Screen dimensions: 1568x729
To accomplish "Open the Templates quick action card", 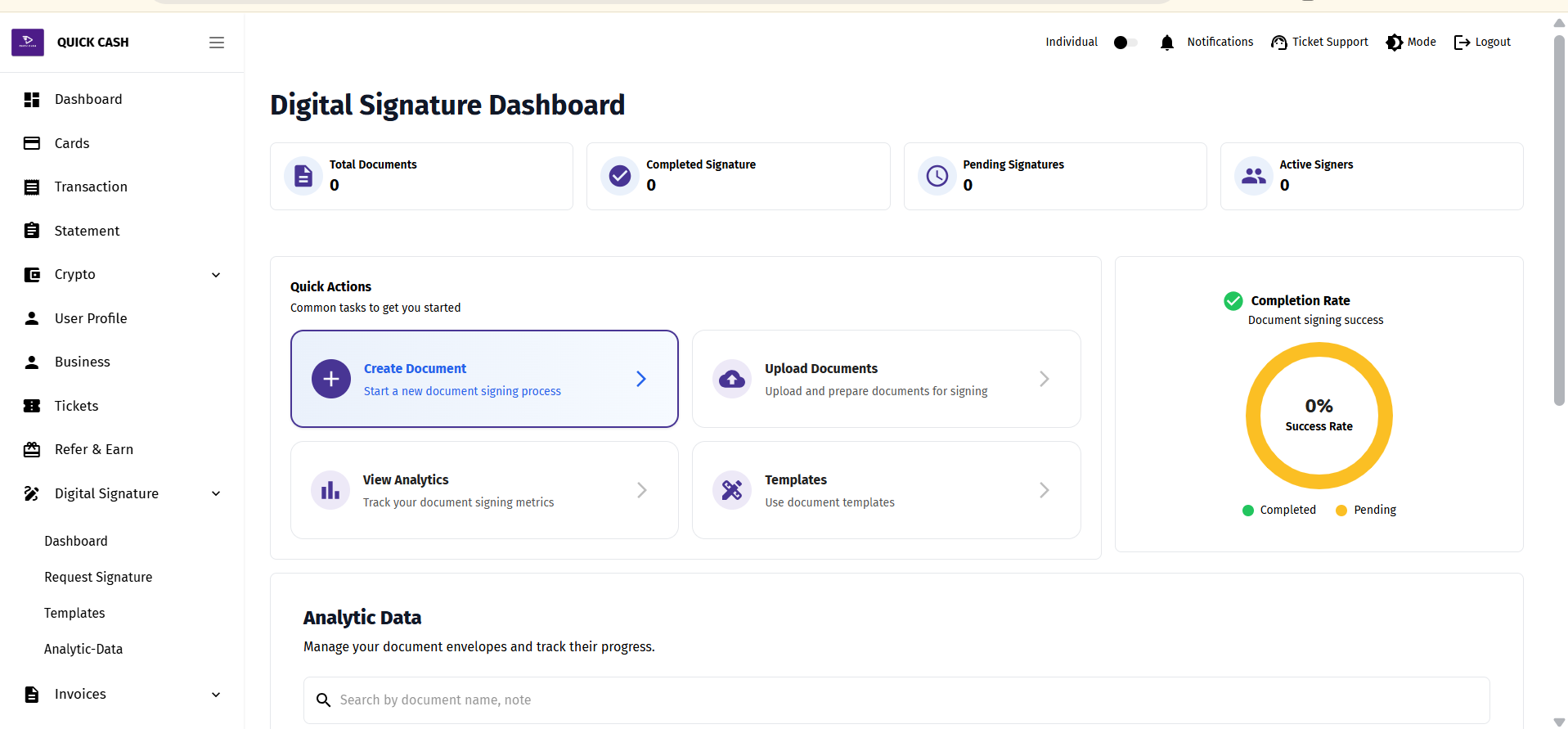I will (886, 490).
